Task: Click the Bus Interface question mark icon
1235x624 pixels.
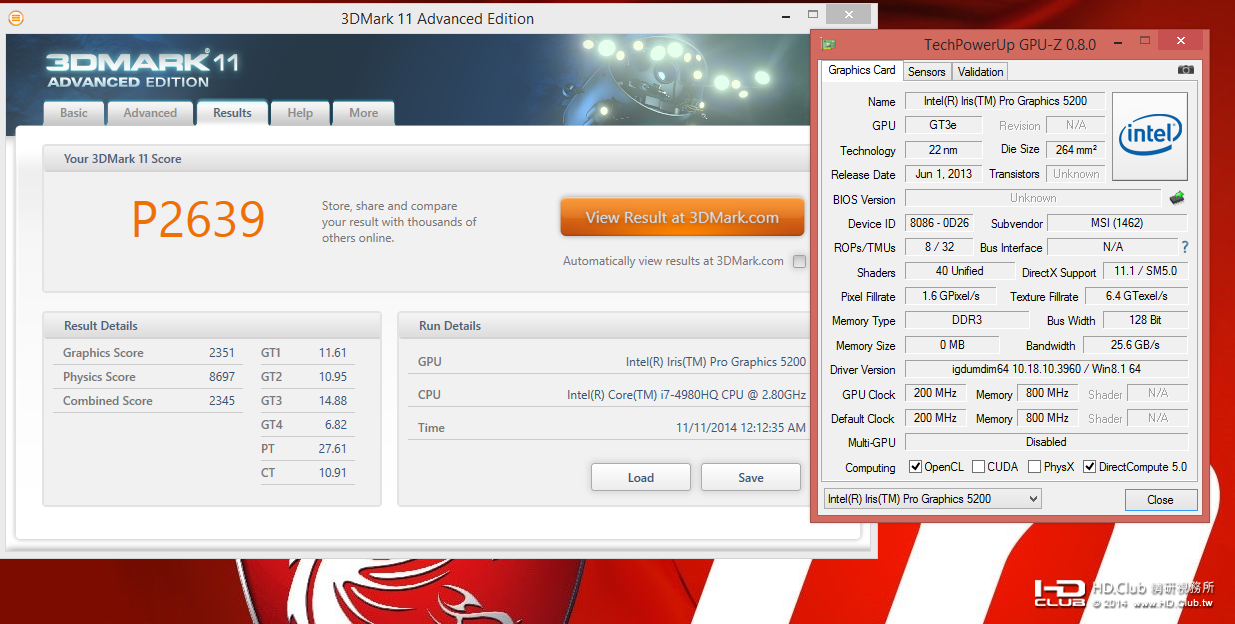Action: pyautogui.click(x=1184, y=247)
